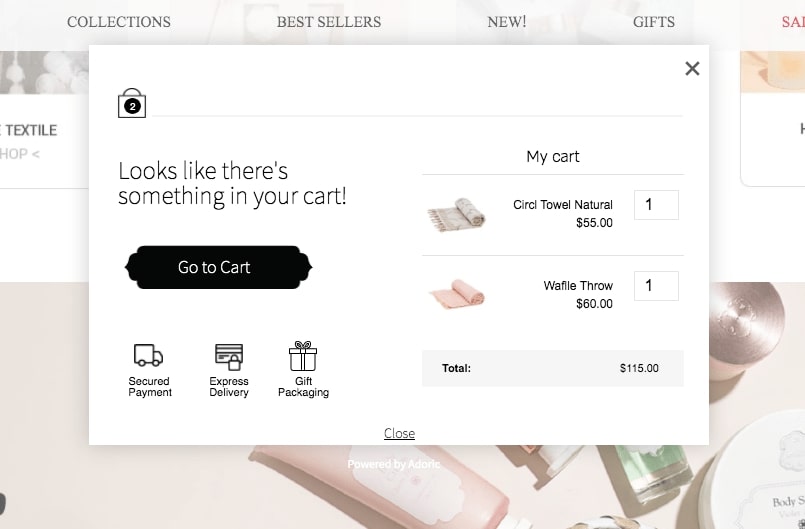
Task: Click the Powered by Adoric link
Action: [394, 464]
